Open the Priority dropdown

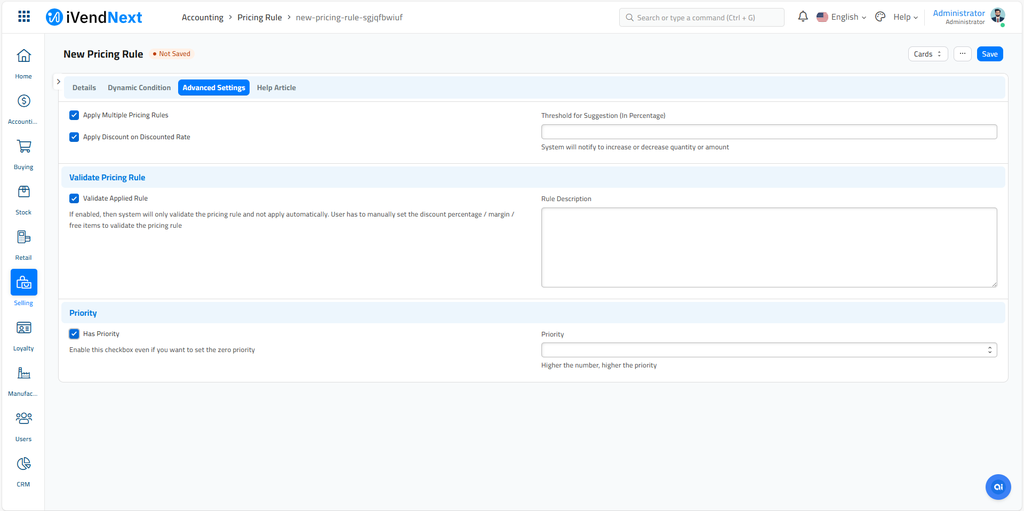[768, 350]
